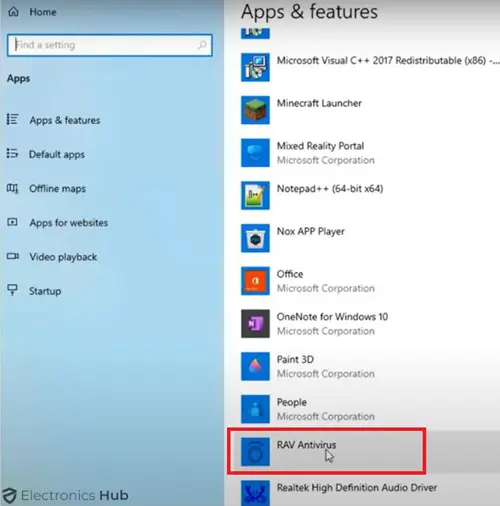
Task: Click the Apps for websites icon
Action: [13, 222]
